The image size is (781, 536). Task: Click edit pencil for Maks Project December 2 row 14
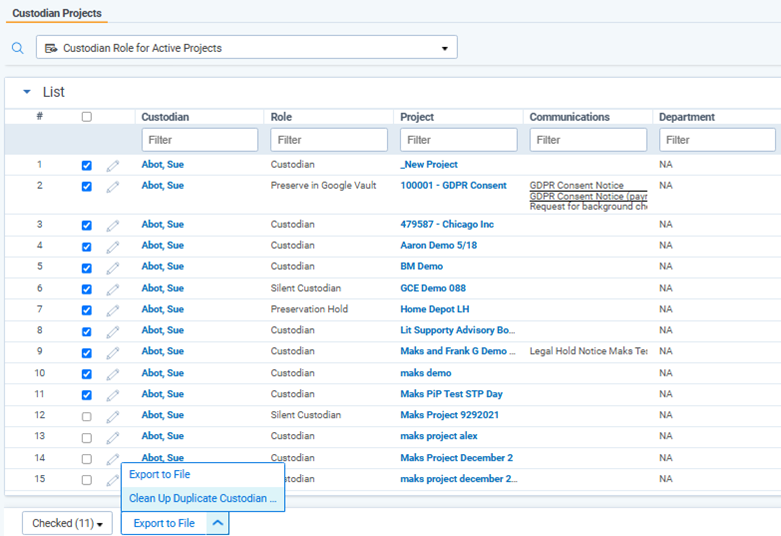tap(113, 459)
